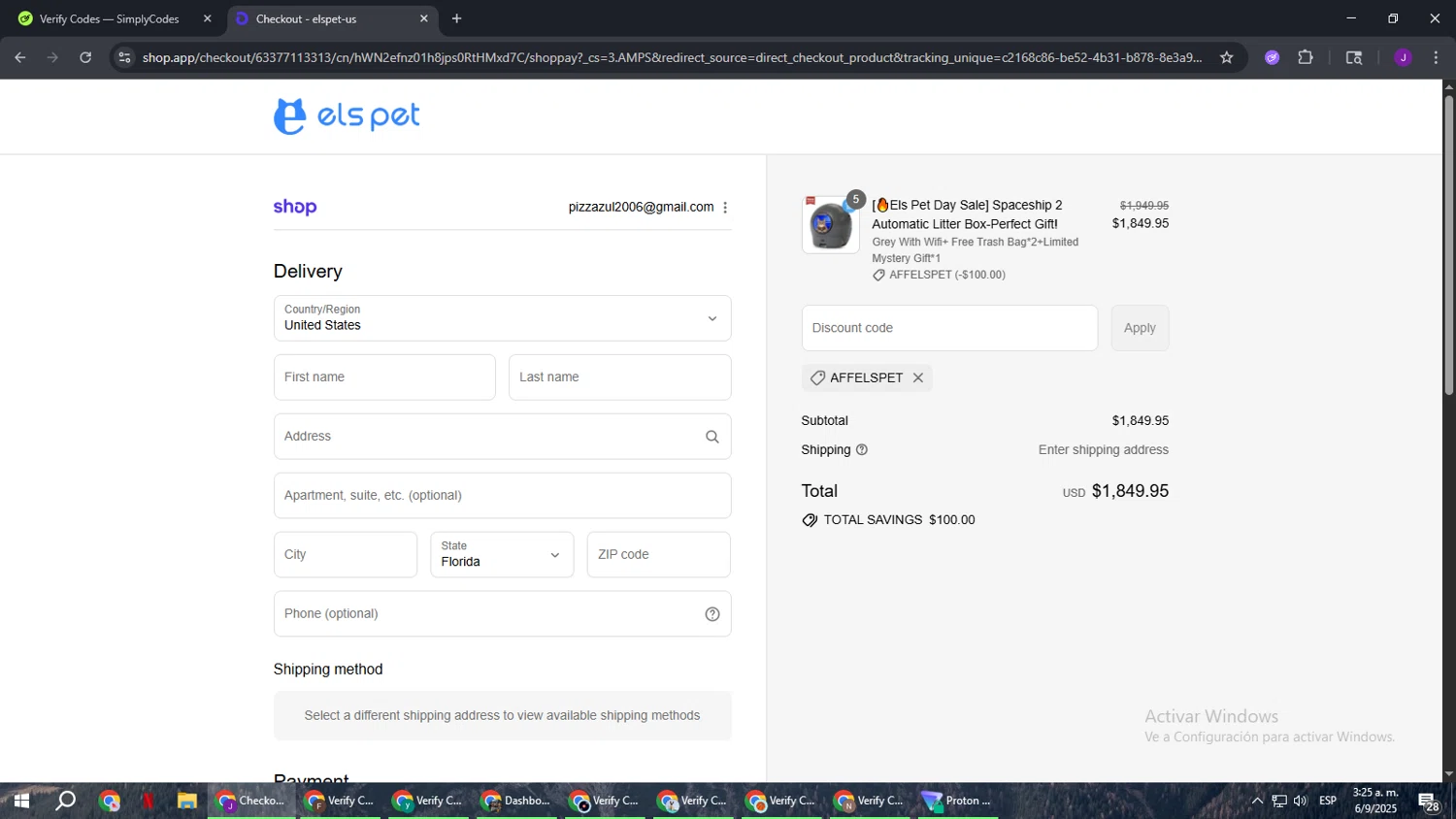Open File Explorer from the taskbar
The image size is (1456, 819).
tap(187, 801)
